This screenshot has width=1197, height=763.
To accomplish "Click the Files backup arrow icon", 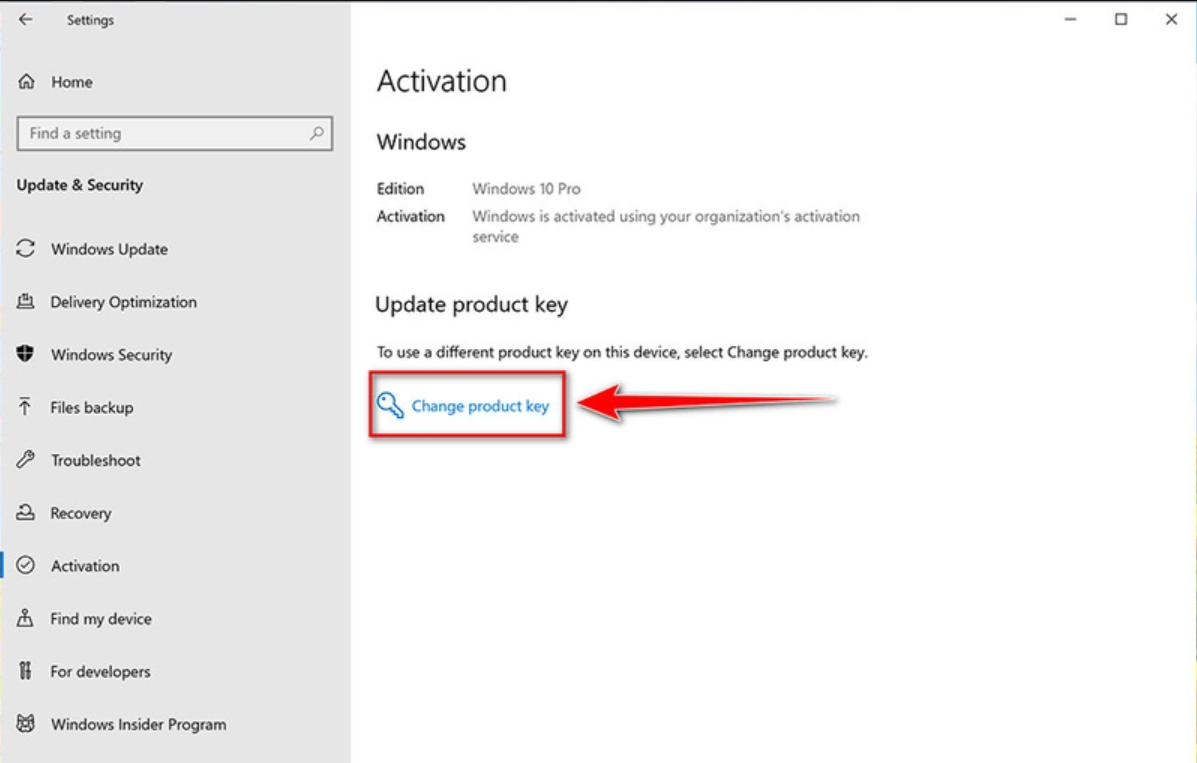I will [x=25, y=406].
